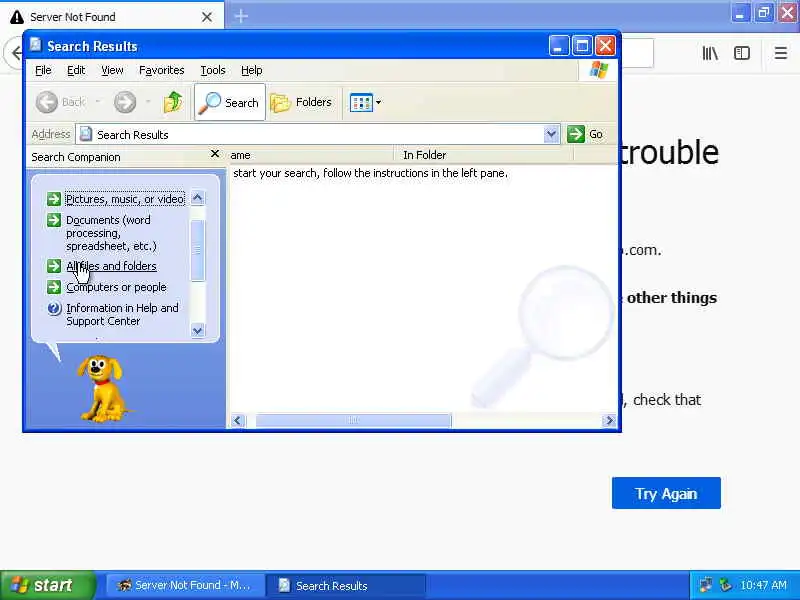Open the Forward history dropdown arrow
The height and width of the screenshot is (600, 800).
148,102
